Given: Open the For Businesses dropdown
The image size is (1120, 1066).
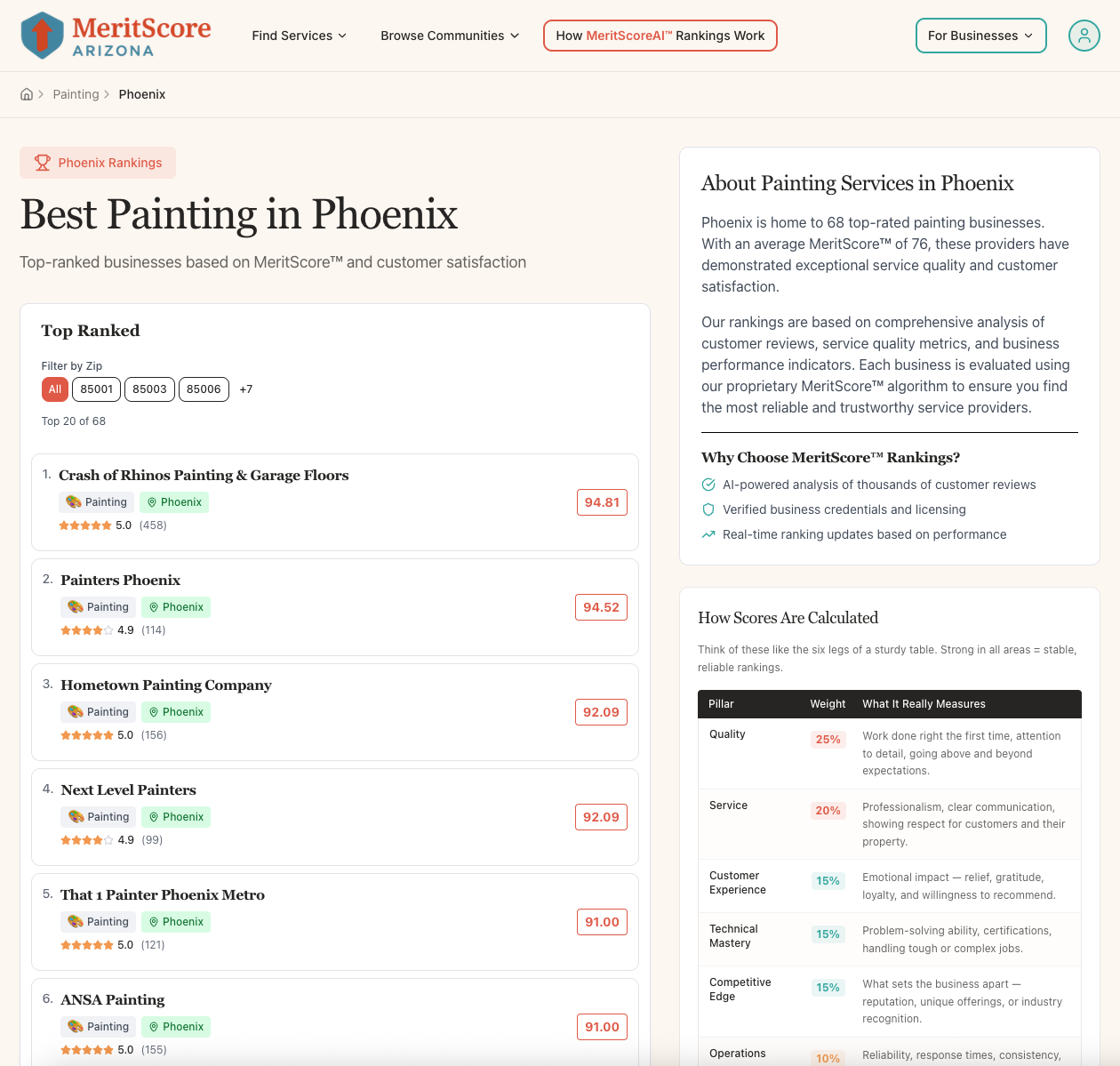Looking at the screenshot, I should click(x=981, y=36).
